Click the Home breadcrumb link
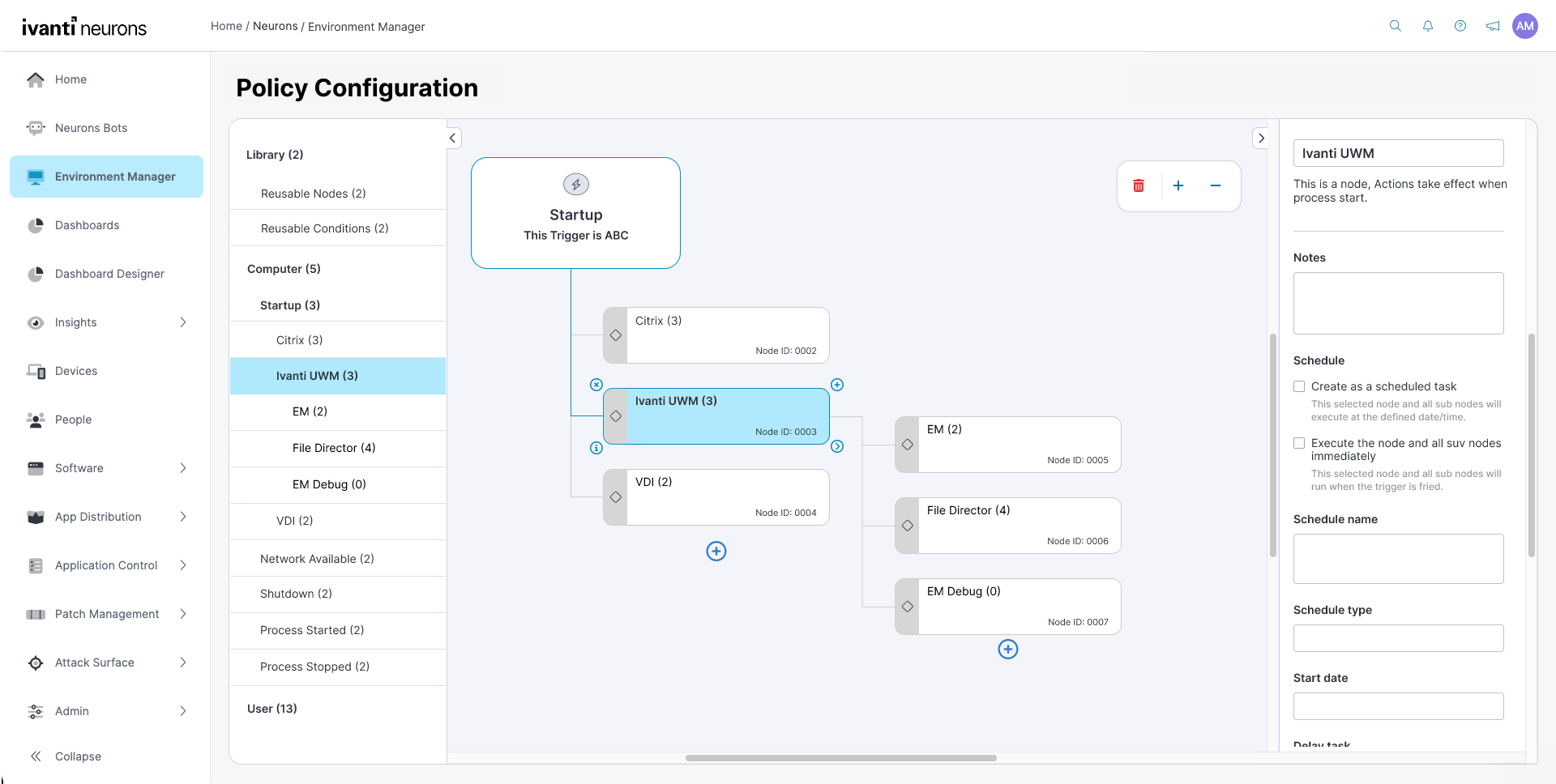Image resolution: width=1556 pixels, height=784 pixels. click(226, 26)
